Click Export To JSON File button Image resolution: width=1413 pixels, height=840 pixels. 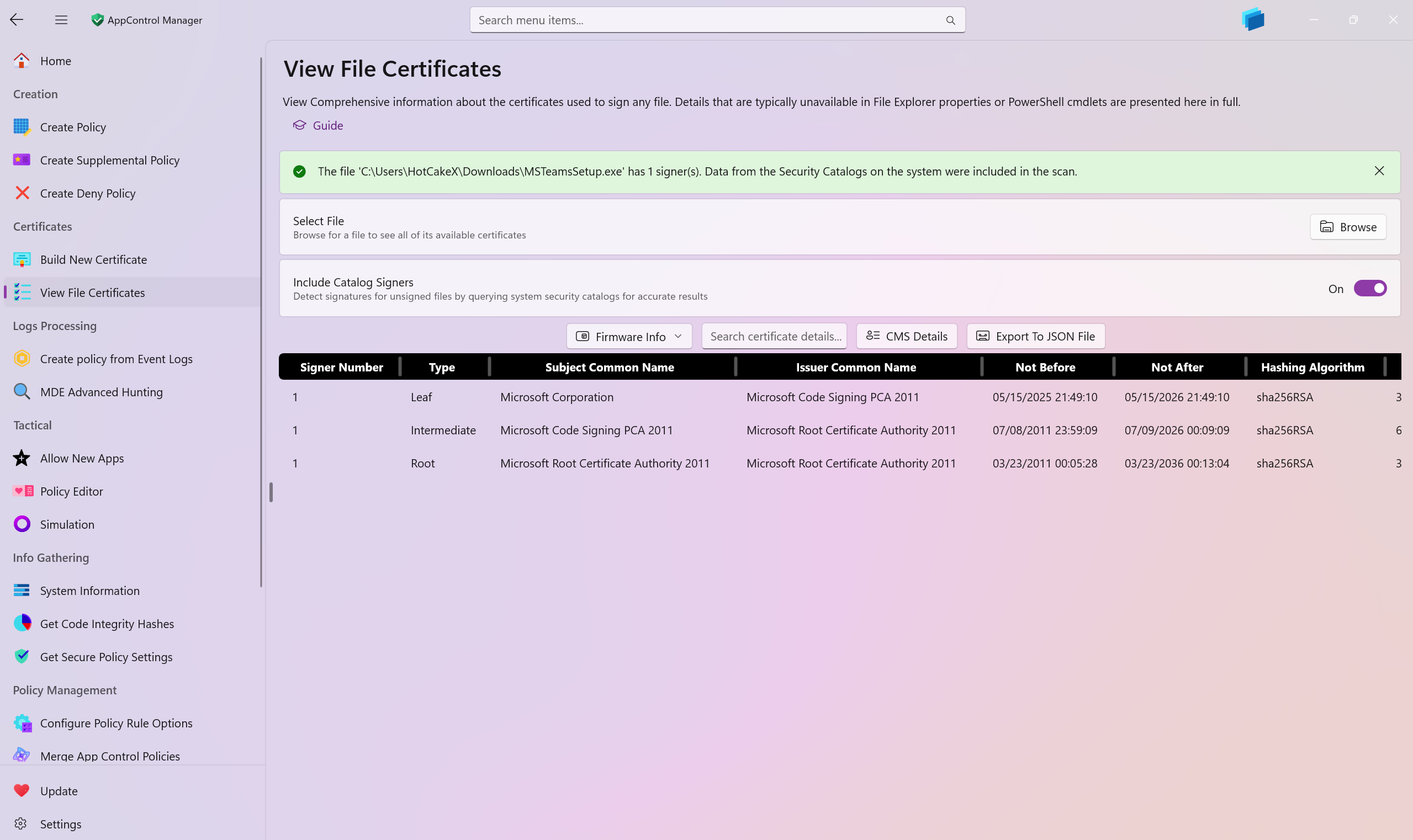[1035, 336]
